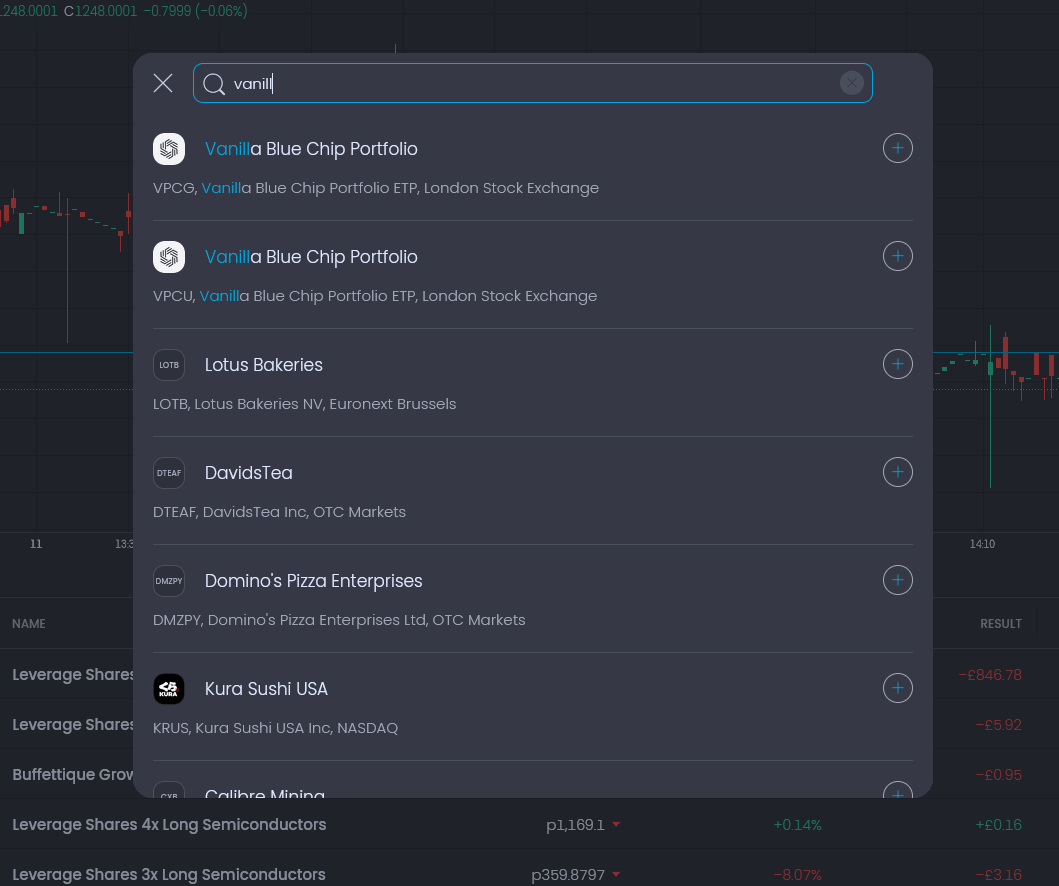The width and height of the screenshot is (1059, 886).
Task: Click the DTEAF ticker badge icon
Action: (x=169, y=473)
